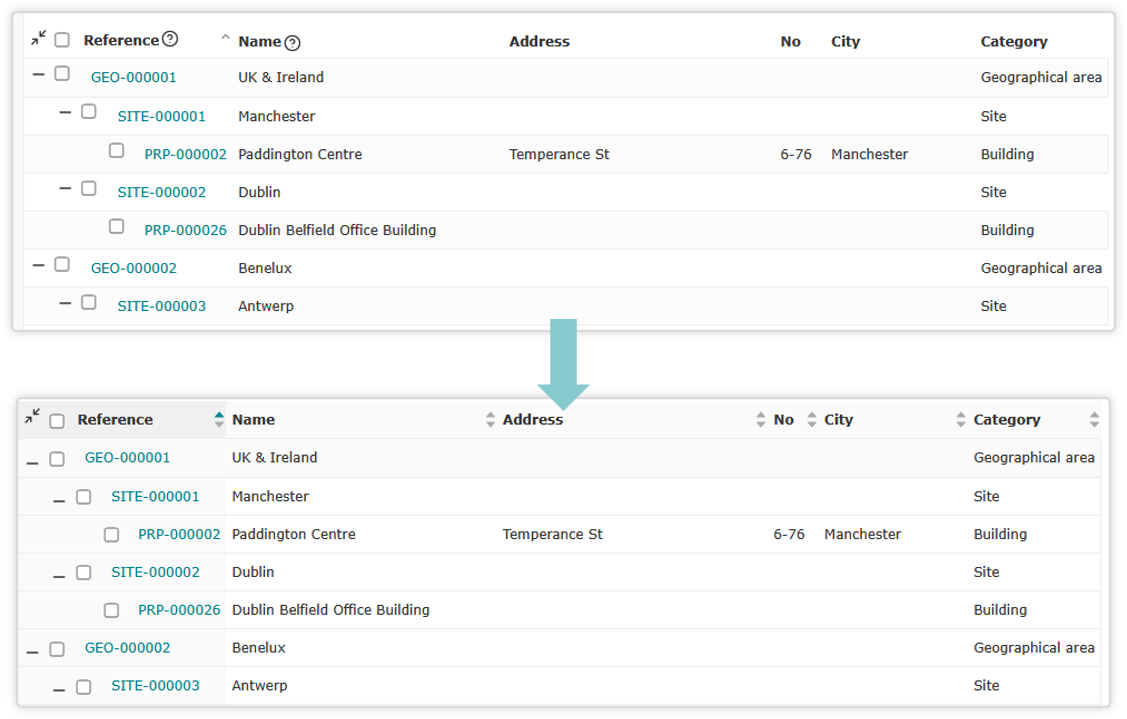Image resolution: width=1127 pixels, height=719 pixels.
Task: Collapse SITE-000002 node in top table
Action: (65, 188)
